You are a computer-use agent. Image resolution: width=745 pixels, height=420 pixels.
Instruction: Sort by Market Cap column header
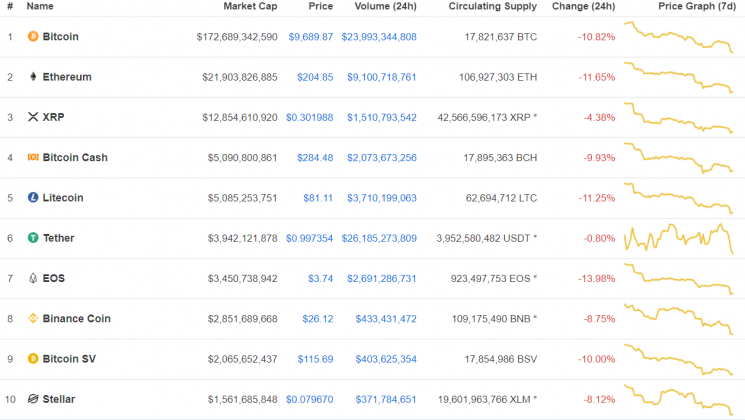pos(250,6)
